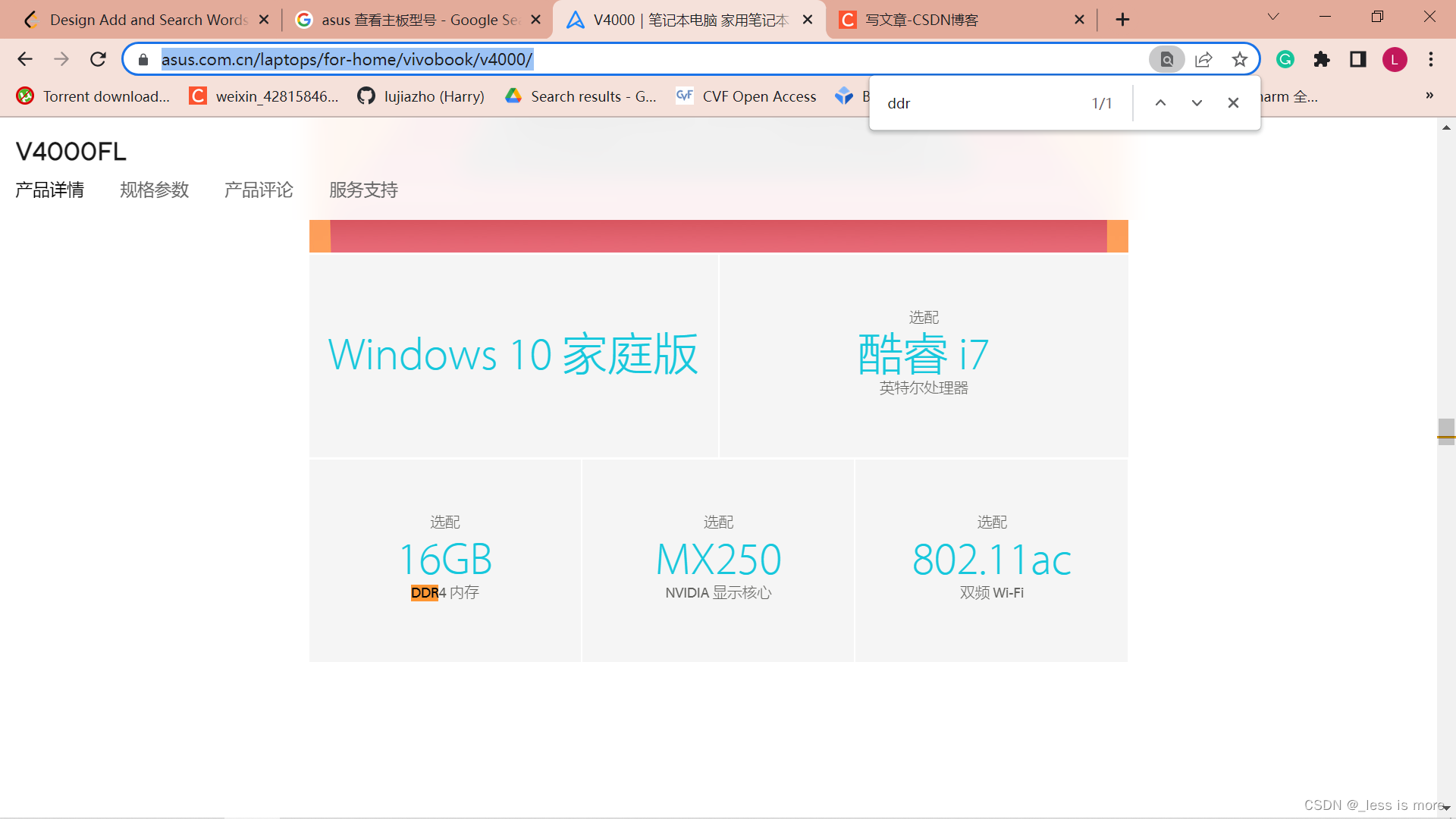The width and height of the screenshot is (1456, 819).
Task: Show hidden bookmarks with chevron
Action: [1429, 96]
